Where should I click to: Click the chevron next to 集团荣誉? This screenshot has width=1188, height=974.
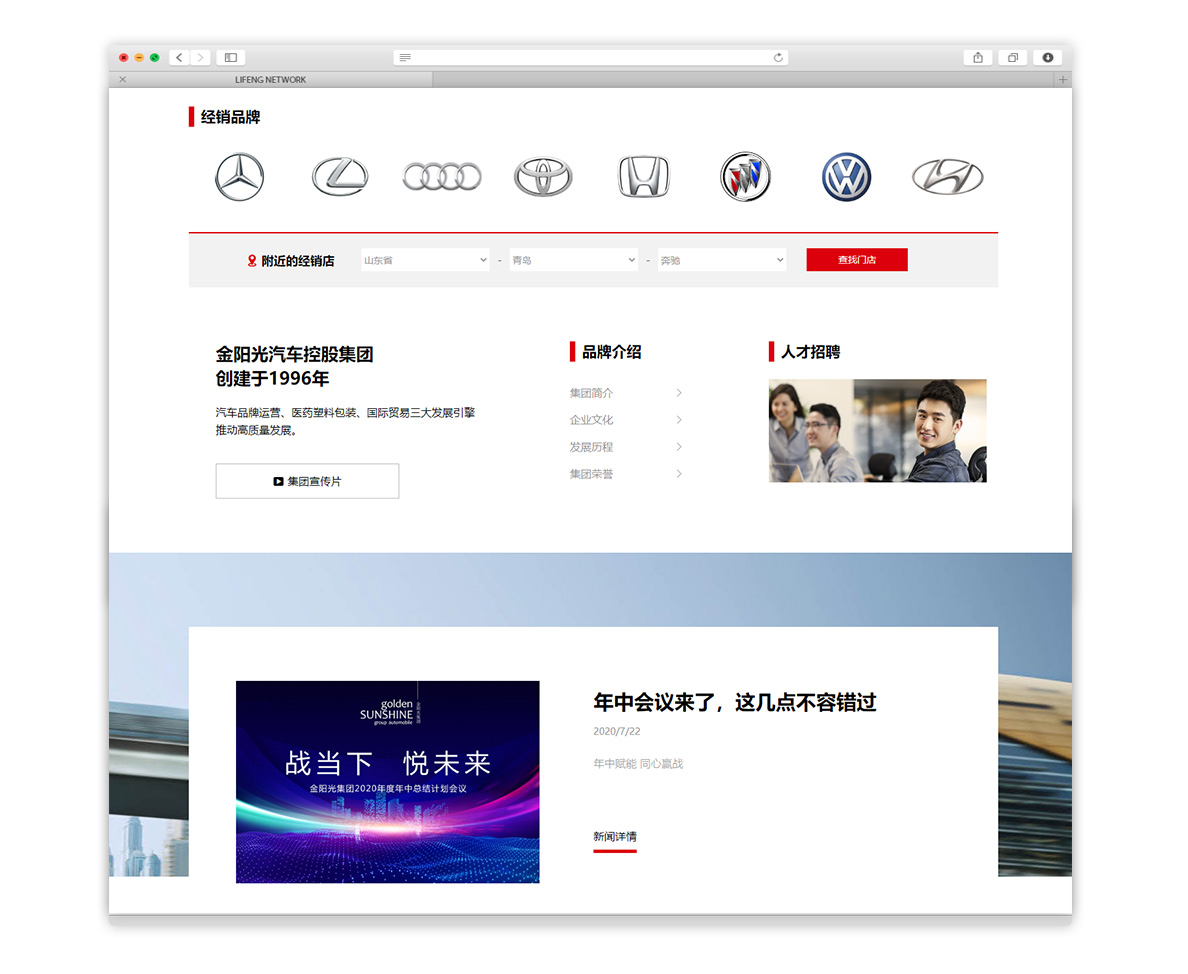click(x=679, y=474)
